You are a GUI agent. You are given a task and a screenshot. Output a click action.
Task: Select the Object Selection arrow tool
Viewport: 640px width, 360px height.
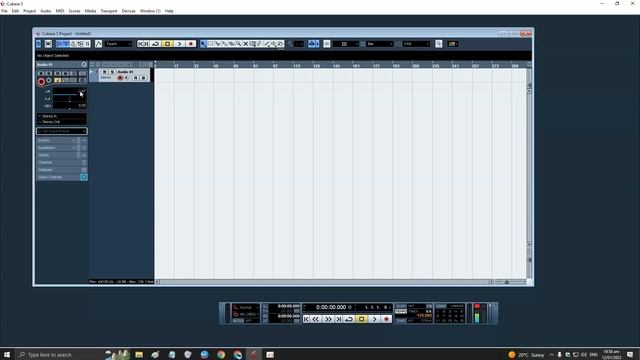(x=203, y=44)
